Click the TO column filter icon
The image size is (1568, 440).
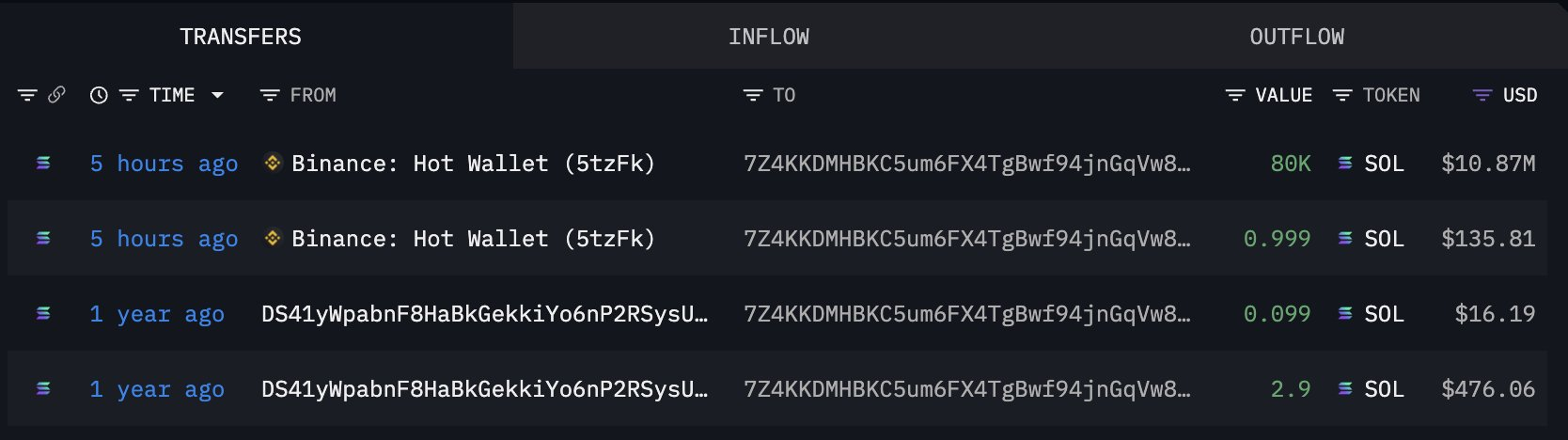tap(753, 95)
